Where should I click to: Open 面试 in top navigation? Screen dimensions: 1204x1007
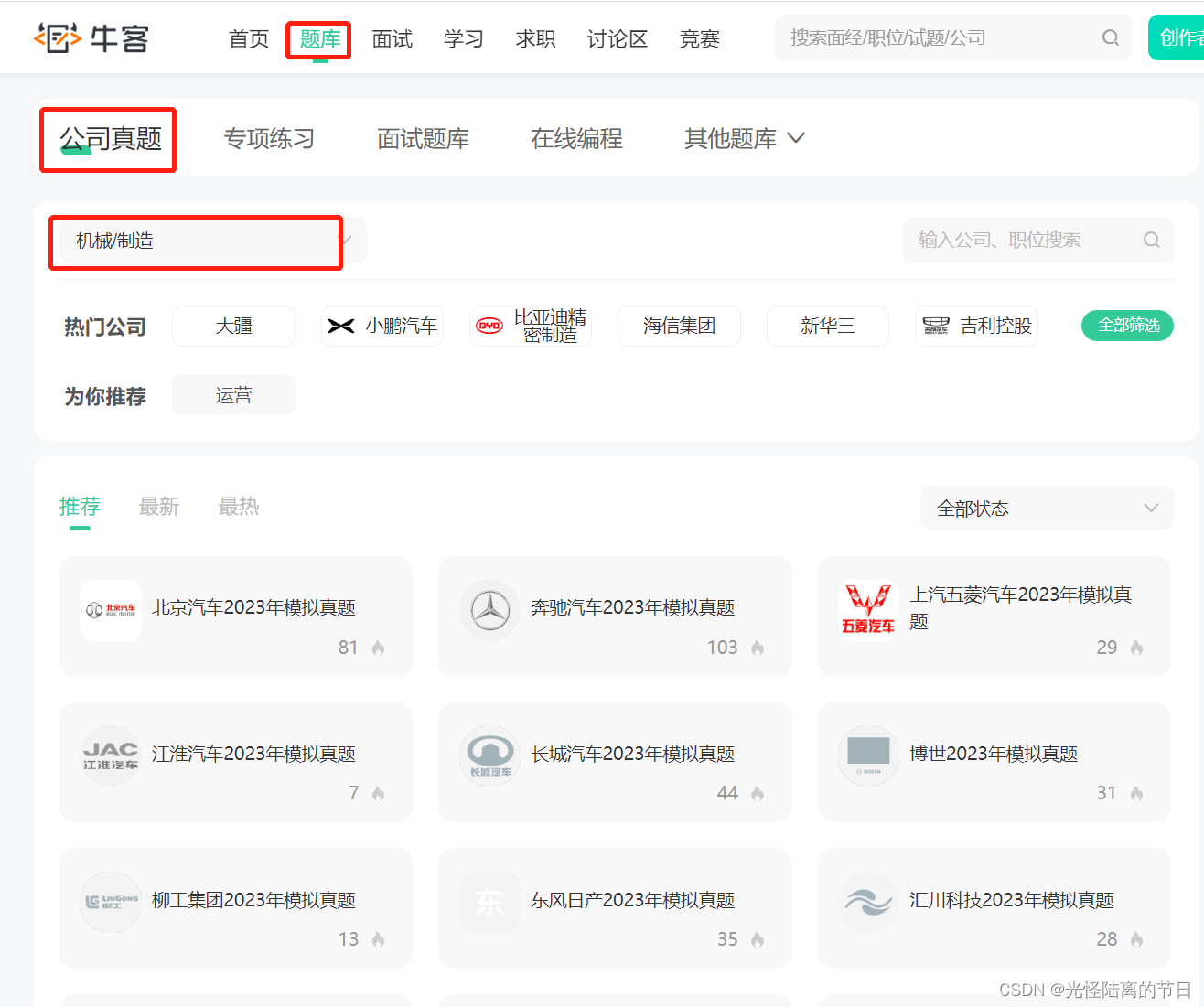point(392,39)
